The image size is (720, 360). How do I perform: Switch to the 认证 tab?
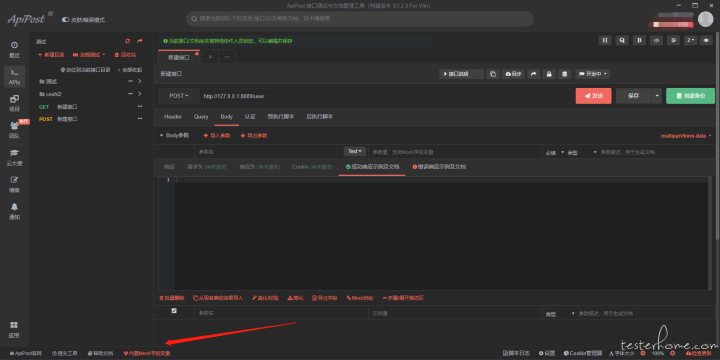(250, 117)
